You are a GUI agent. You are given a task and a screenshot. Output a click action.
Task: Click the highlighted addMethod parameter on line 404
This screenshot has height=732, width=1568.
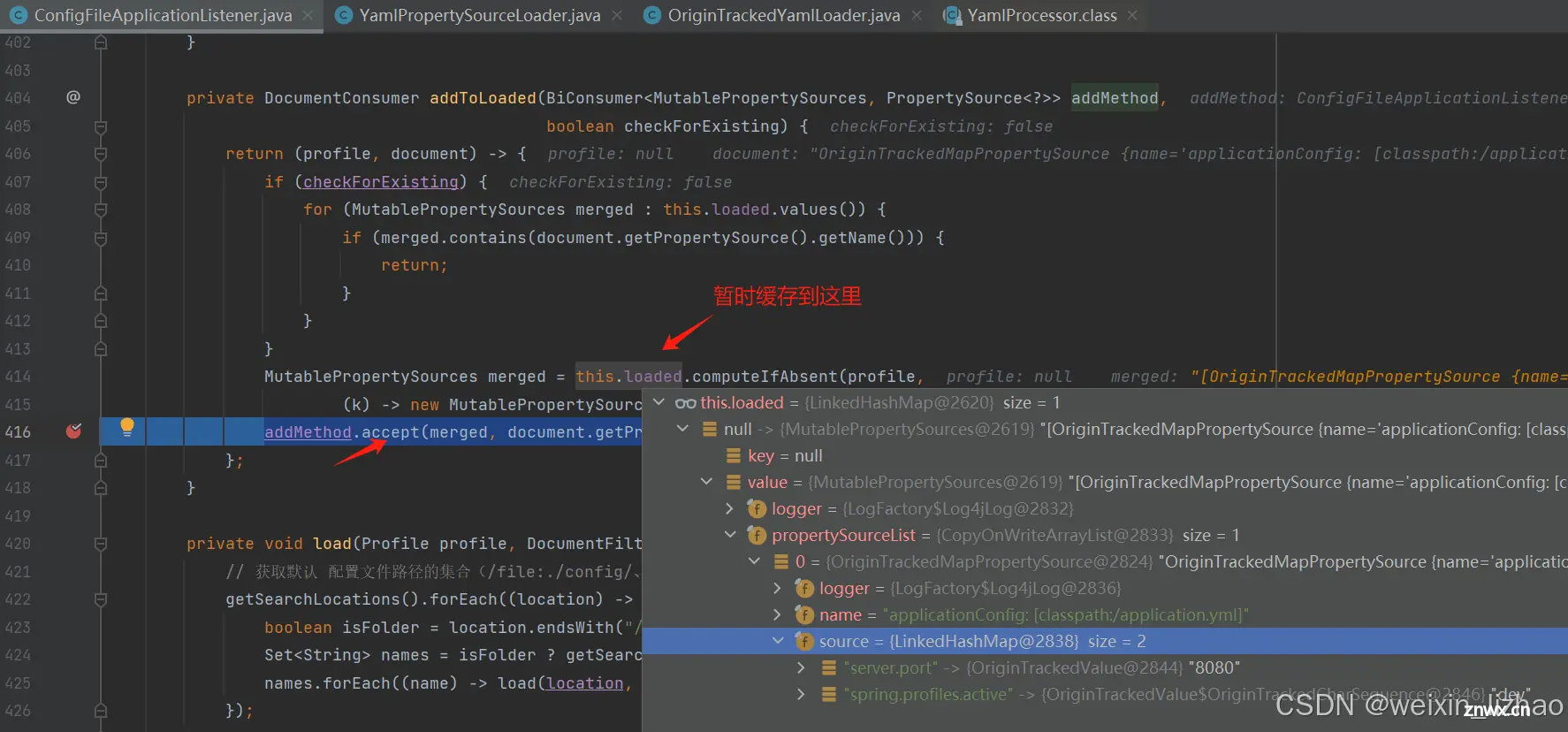pyautogui.click(x=1115, y=98)
